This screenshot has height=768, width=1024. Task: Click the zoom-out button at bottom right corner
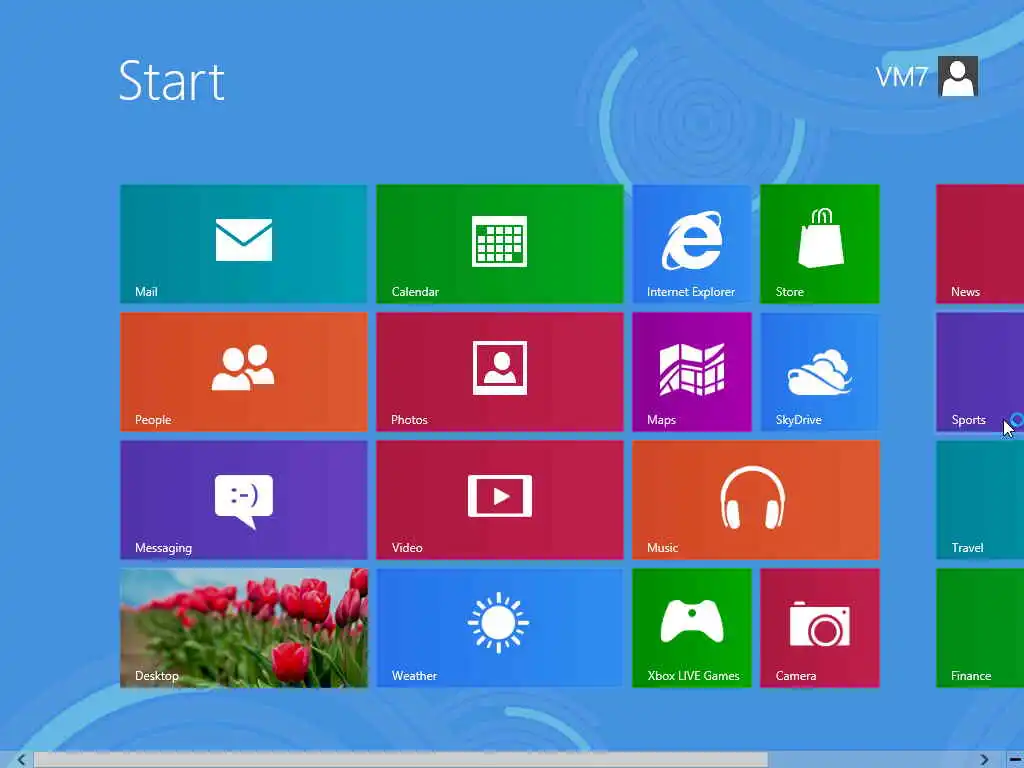1016,760
